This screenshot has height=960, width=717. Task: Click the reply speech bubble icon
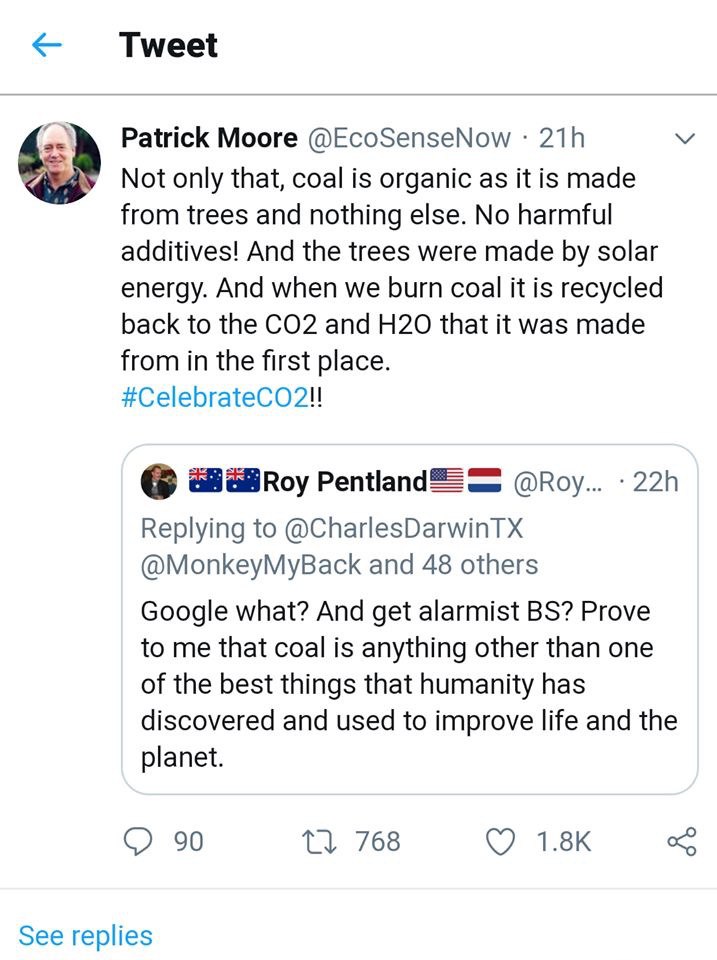click(x=136, y=842)
